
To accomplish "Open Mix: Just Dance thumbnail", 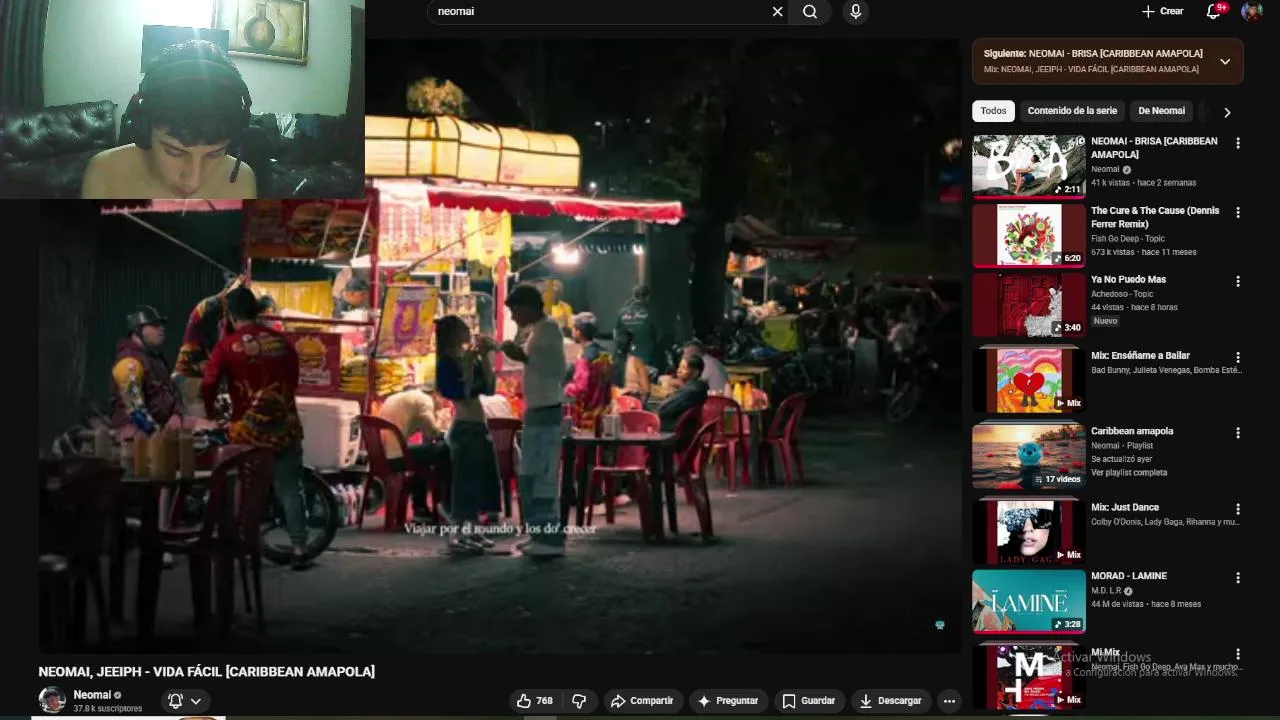I will click(x=1028, y=531).
